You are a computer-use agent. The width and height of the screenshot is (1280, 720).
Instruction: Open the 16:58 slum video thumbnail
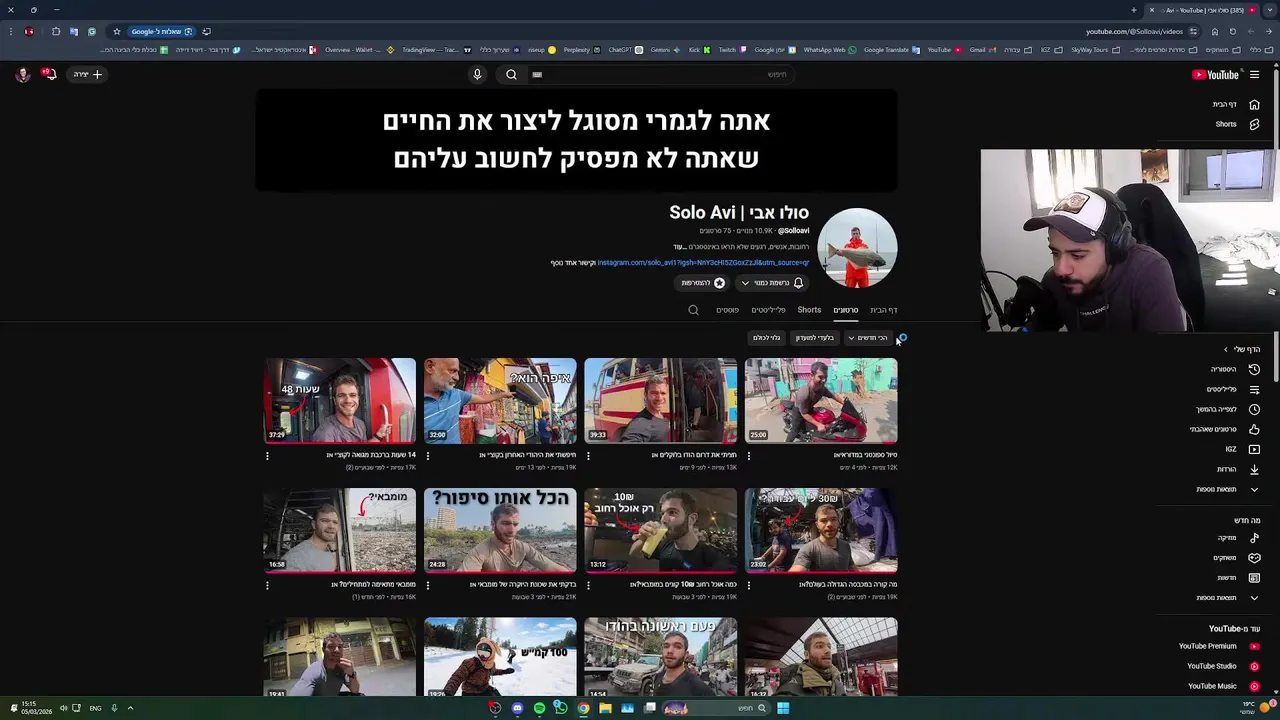[340, 530]
